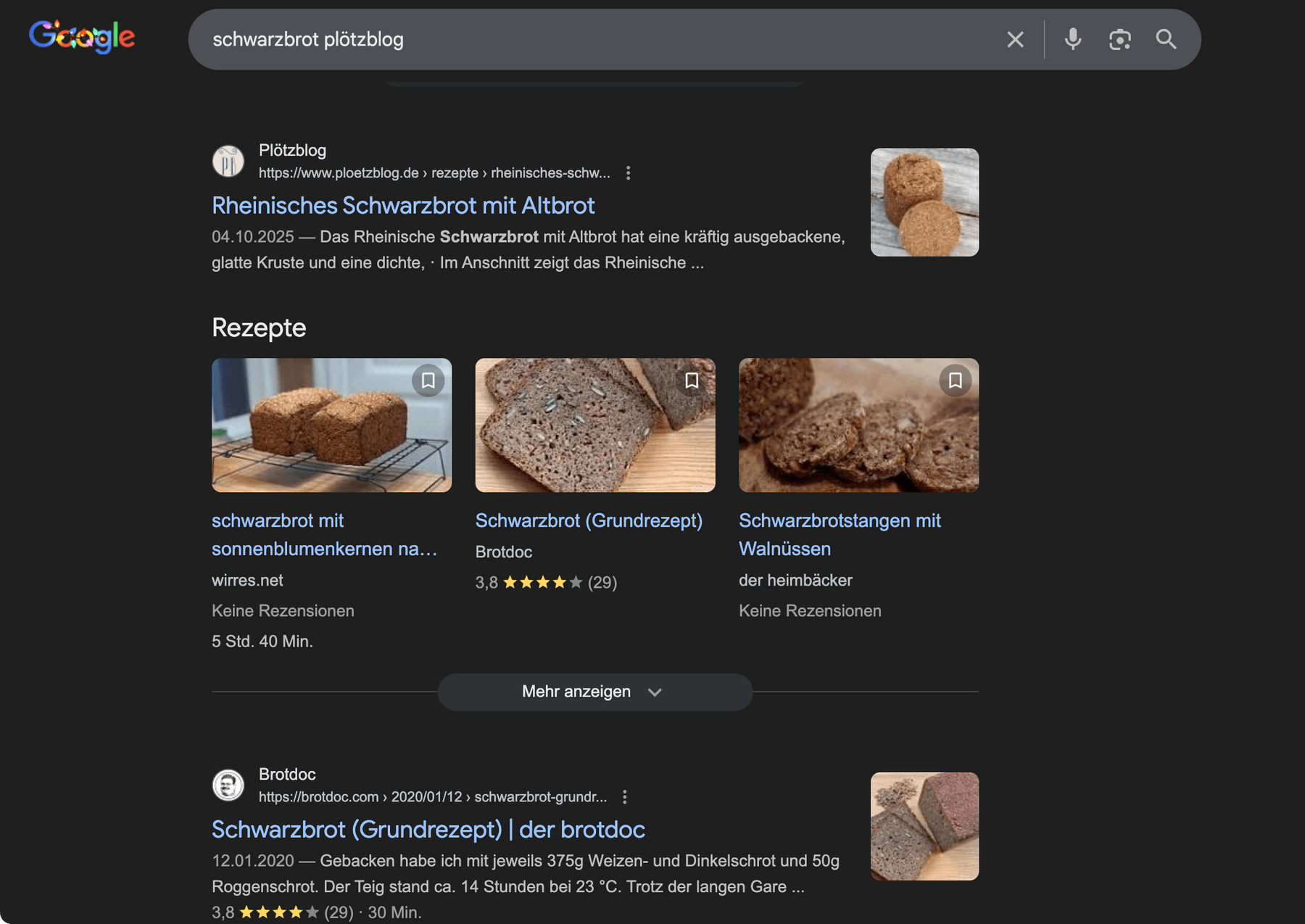Viewport: 1305px width, 924px height.
Task: Clear the search box text
Action: coord(1015,39)
